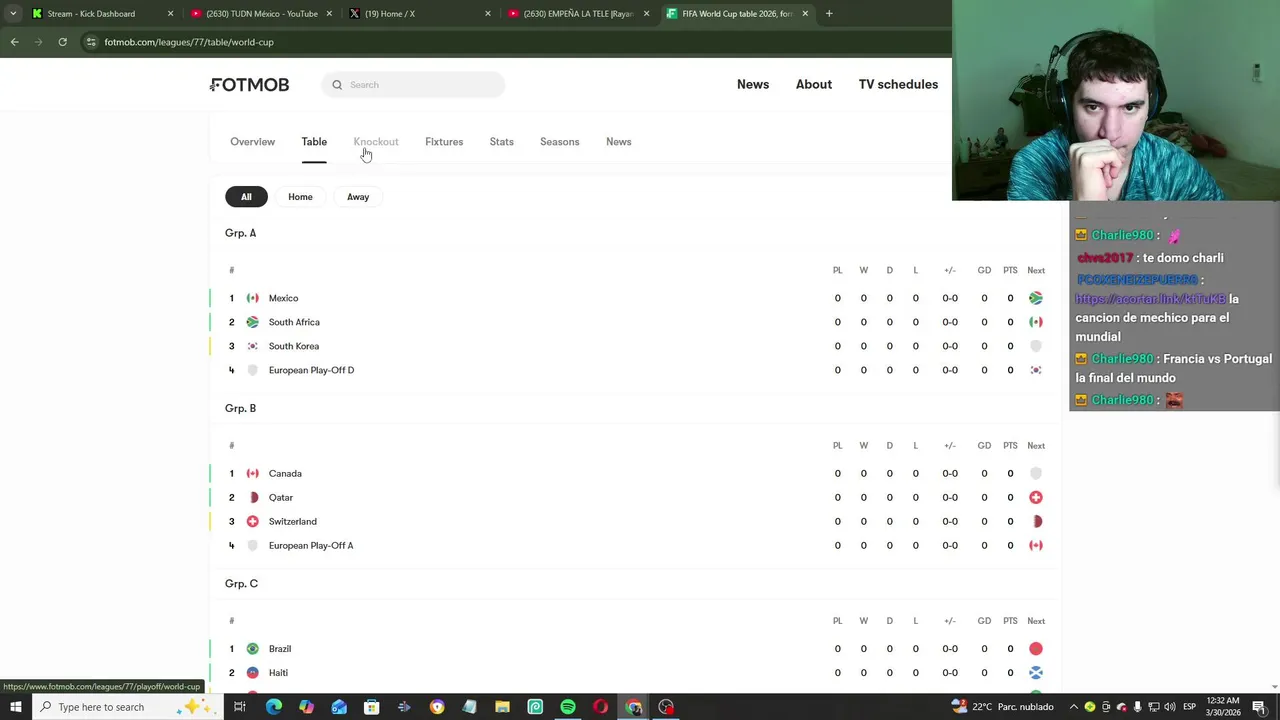The image size is (1280, 720).
Task: Click Mexico's next opponent icon
Action: 1036,298
